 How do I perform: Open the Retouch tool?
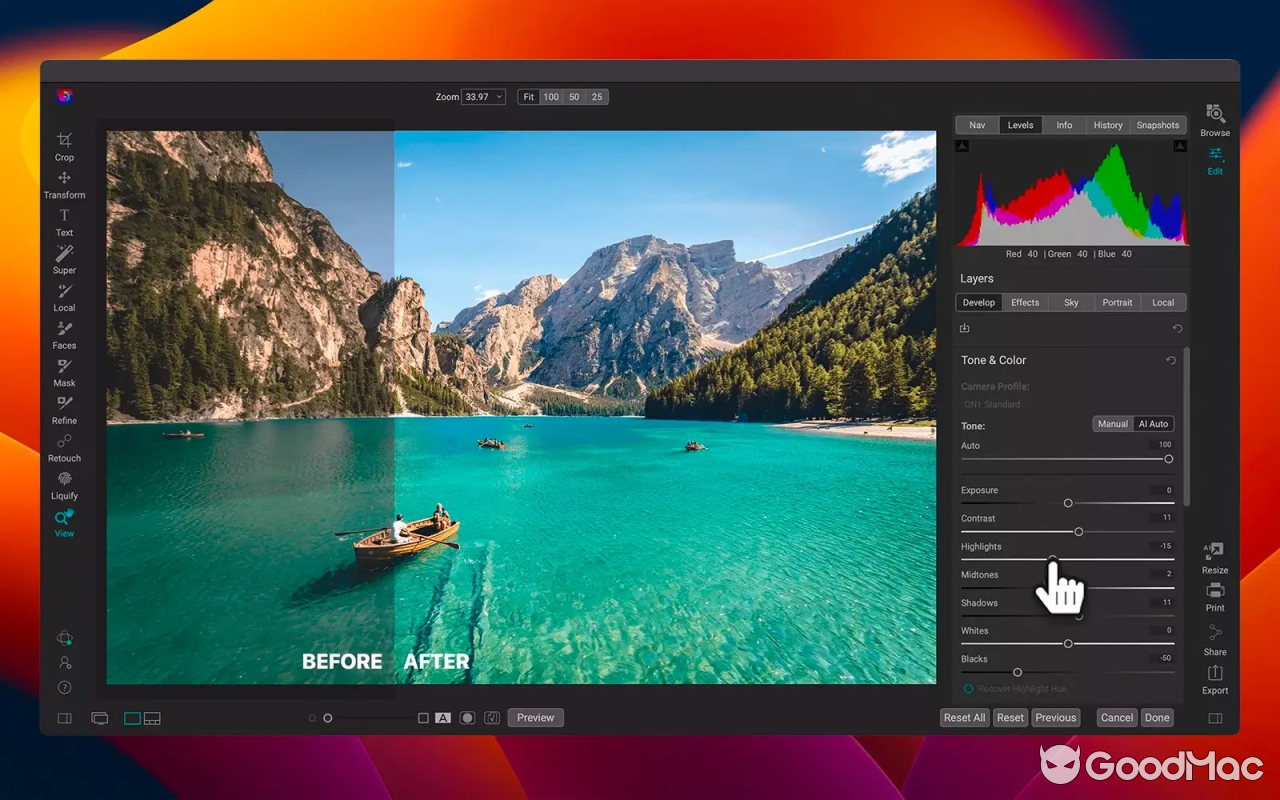pyautogui.click(x=64, y=447)
